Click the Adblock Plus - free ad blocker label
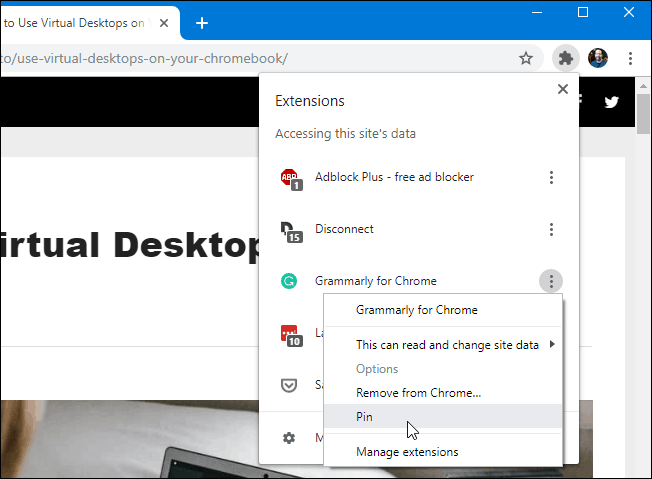This screenshot has width=652, height=479. pyautogui.click(x=394, y=177)
